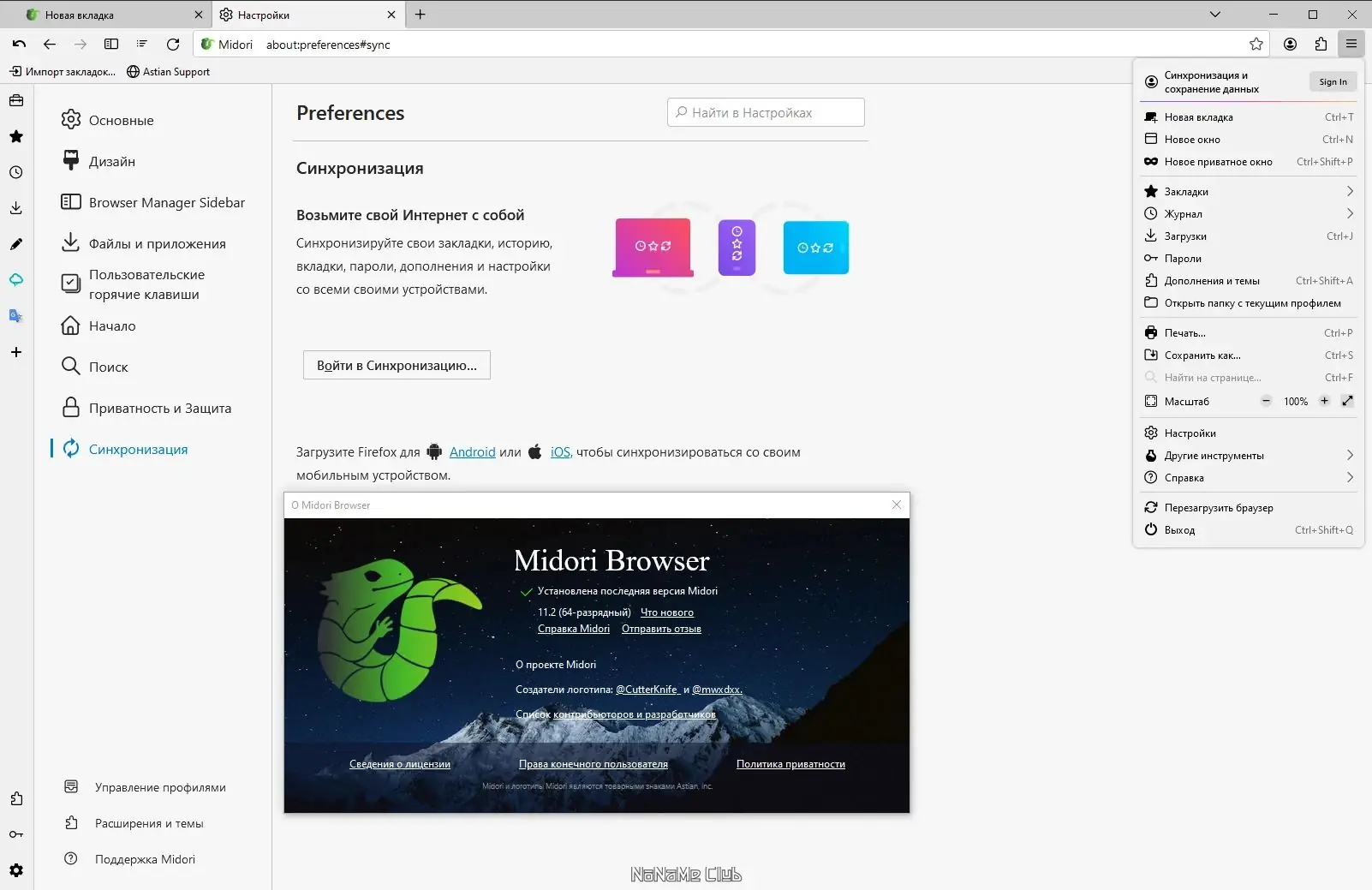This screenshot has height=890, width=1372.
Task: Go back one page with Back arrow
Action: (50, 45)
